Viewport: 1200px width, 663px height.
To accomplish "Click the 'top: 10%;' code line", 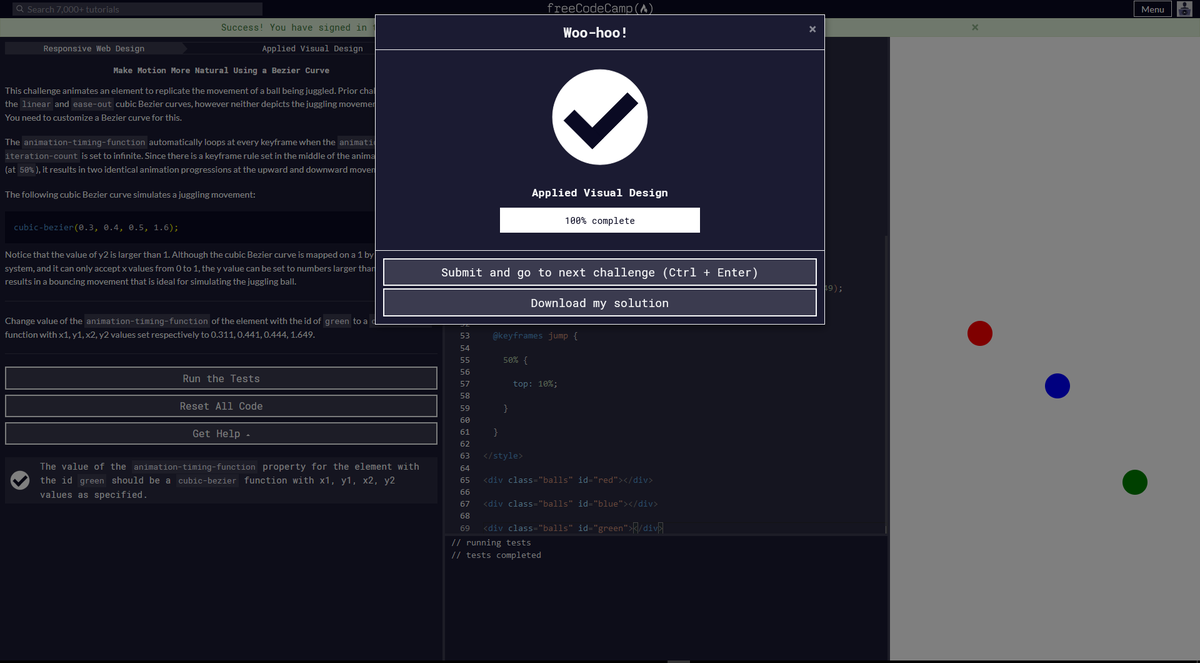I will pyautogui.click(x=535, y=384).
